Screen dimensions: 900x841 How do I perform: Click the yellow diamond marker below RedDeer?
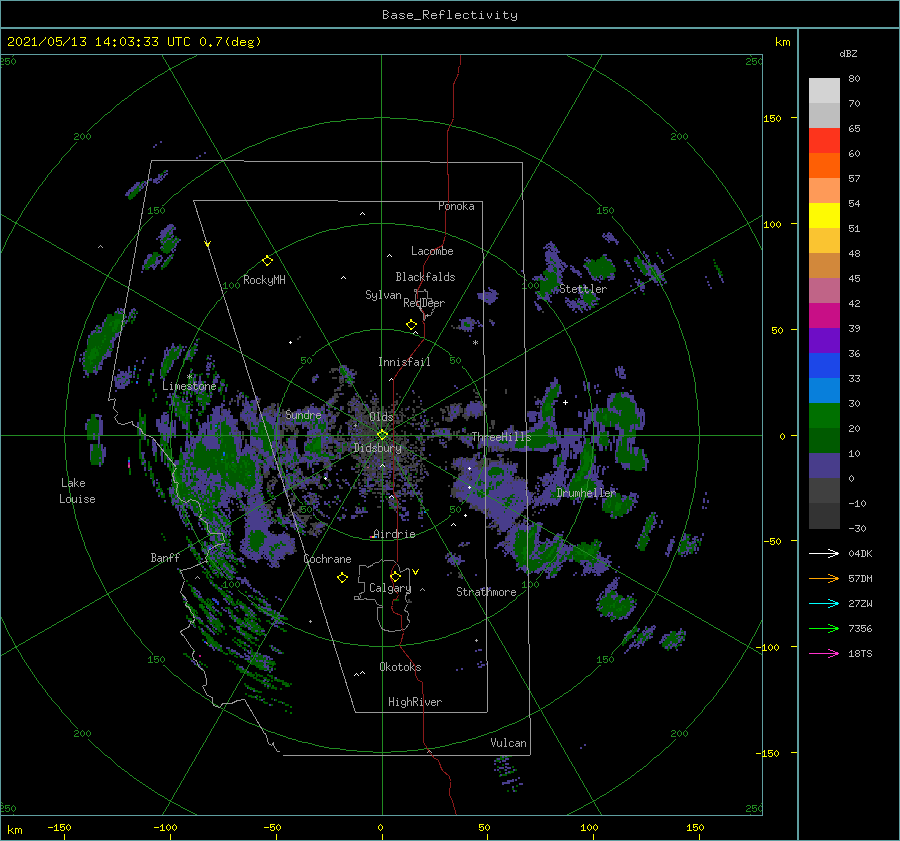click(412, 325)
